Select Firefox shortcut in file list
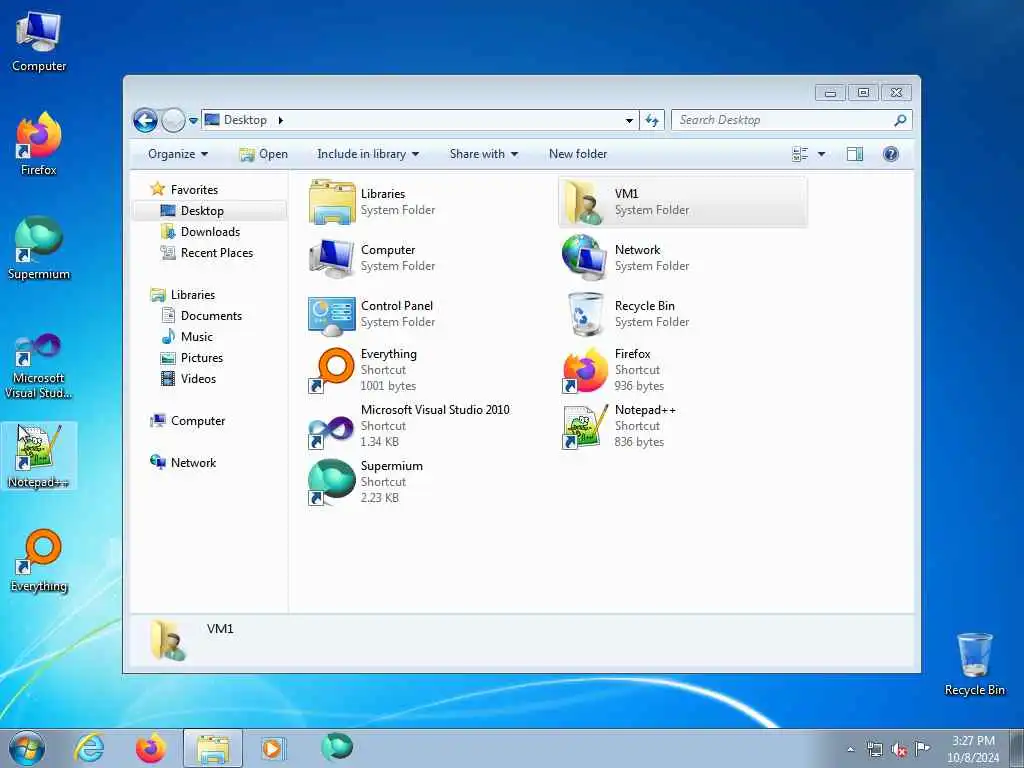1024x768 pixels. pos(682,370)
